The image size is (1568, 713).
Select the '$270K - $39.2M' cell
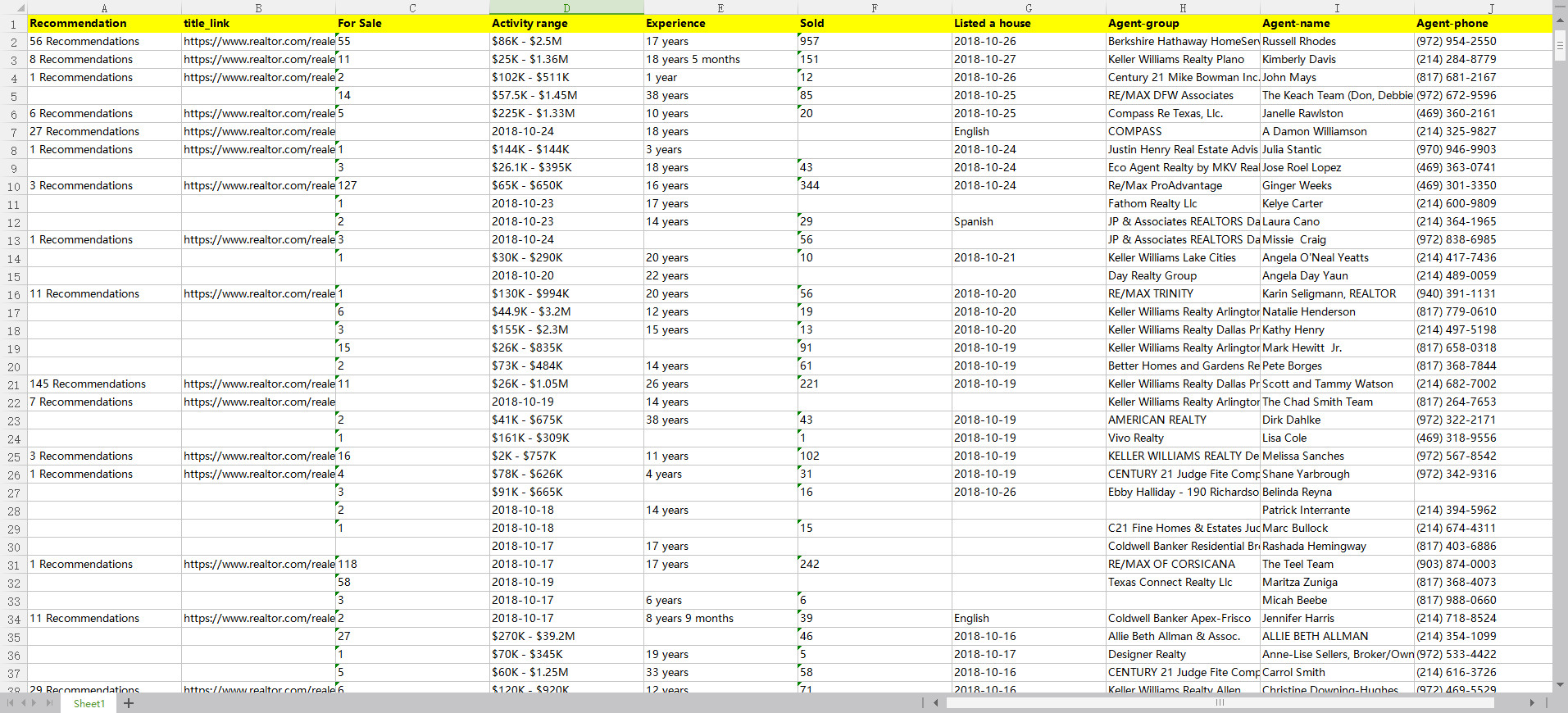[x=566, y=637]
